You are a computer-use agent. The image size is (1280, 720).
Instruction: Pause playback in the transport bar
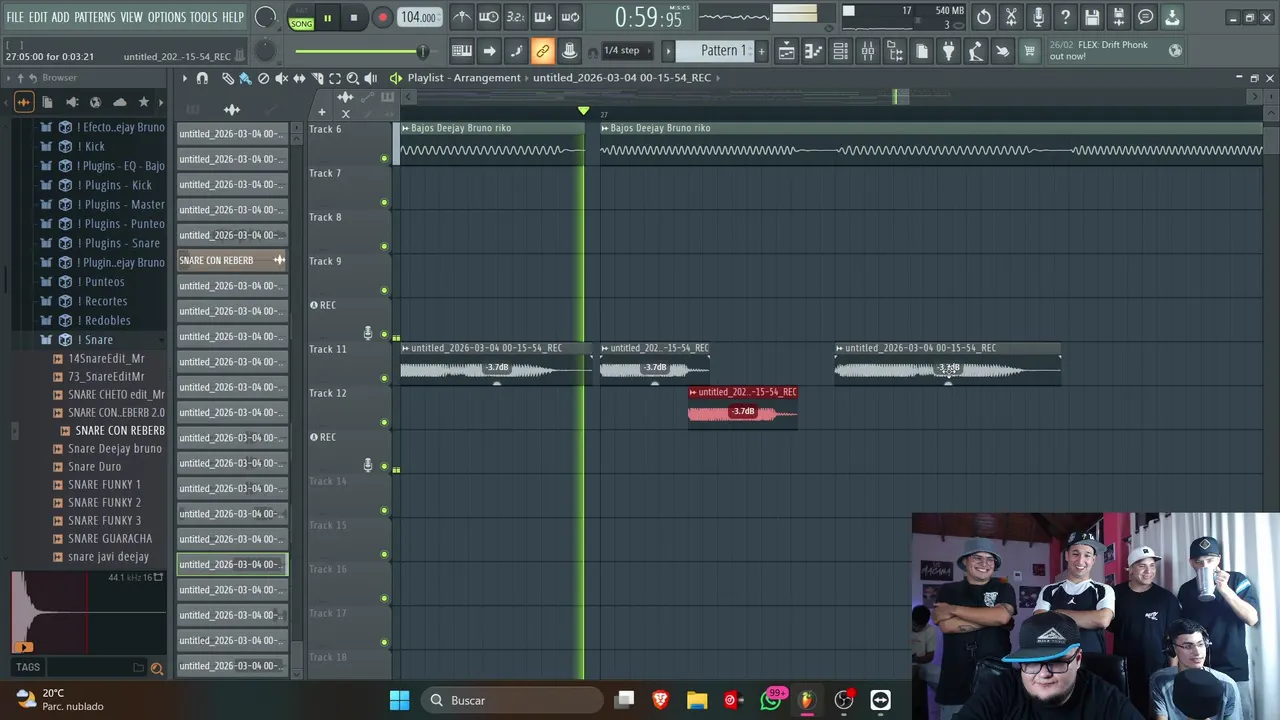[x=327, y=17]
